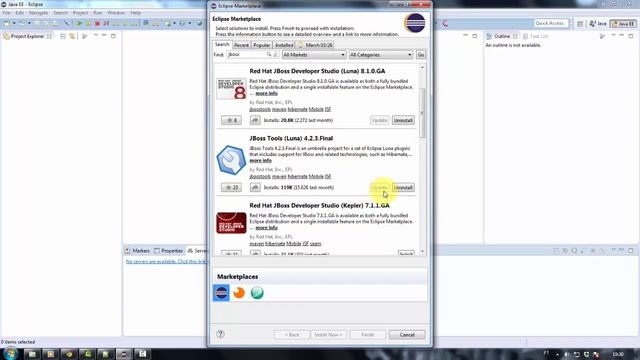The width and height of the screenshot is (640, 360).
Task: Select the orange marketplace catalog icon
Action: click(239, 293)
